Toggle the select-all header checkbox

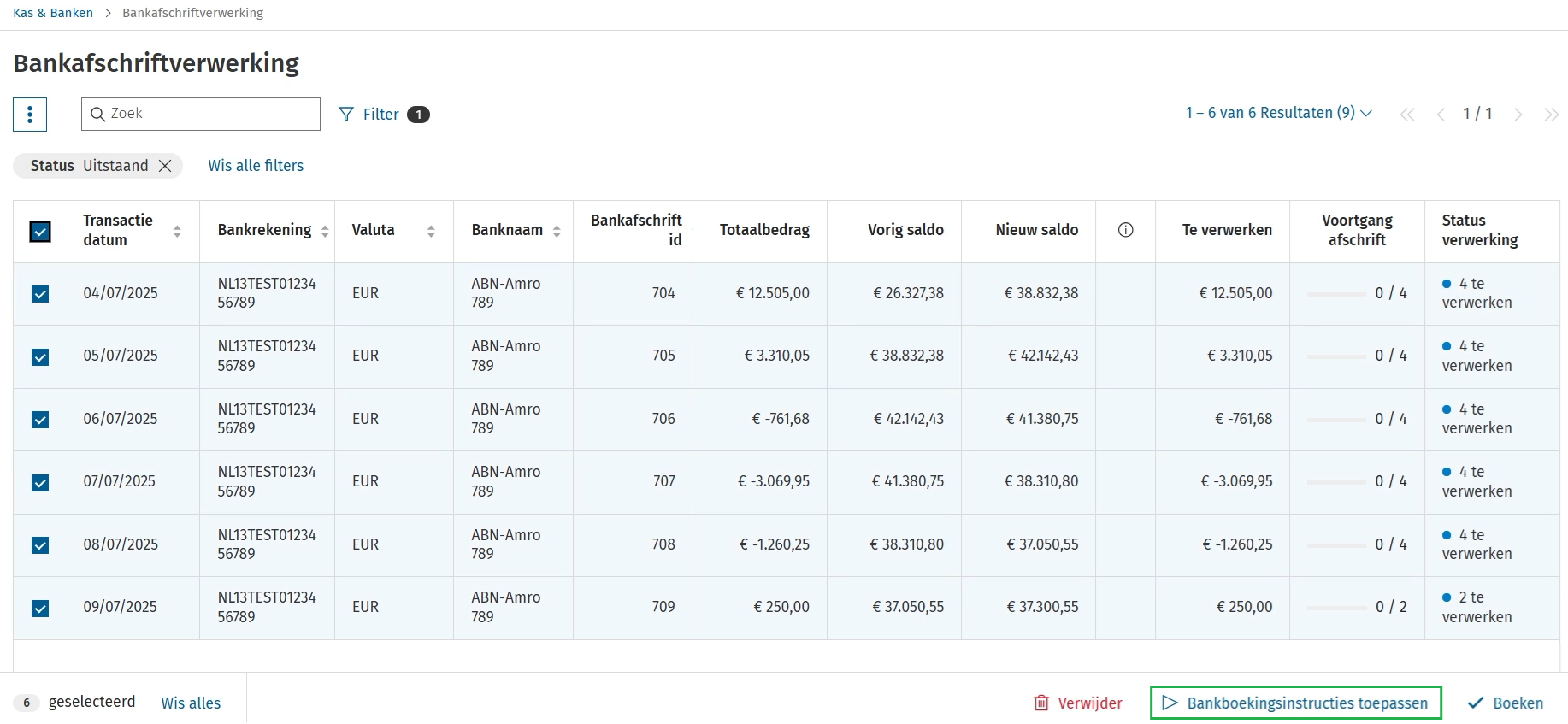pos(40,232)
